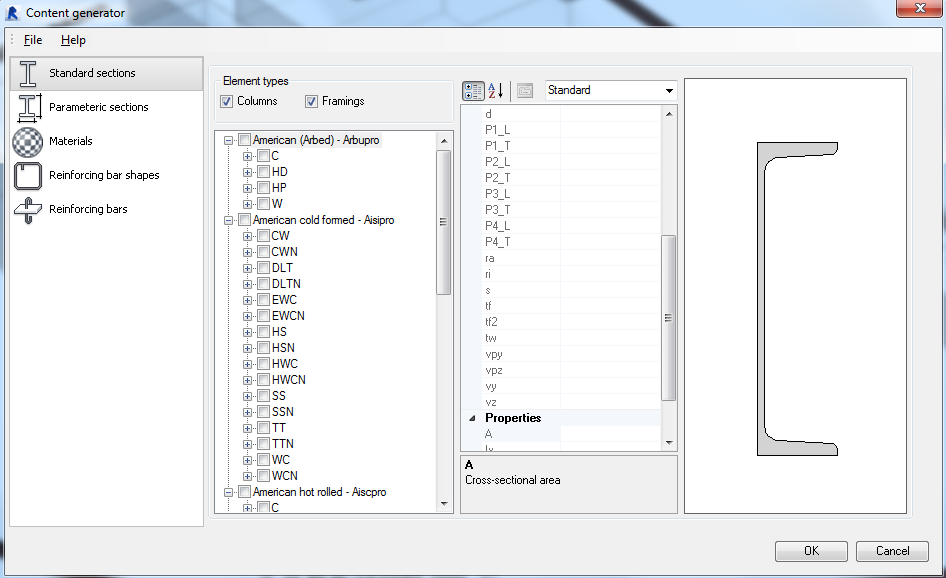
Task: Collapse the American cold formed - Aisipro group
Action: click(228, 219)
